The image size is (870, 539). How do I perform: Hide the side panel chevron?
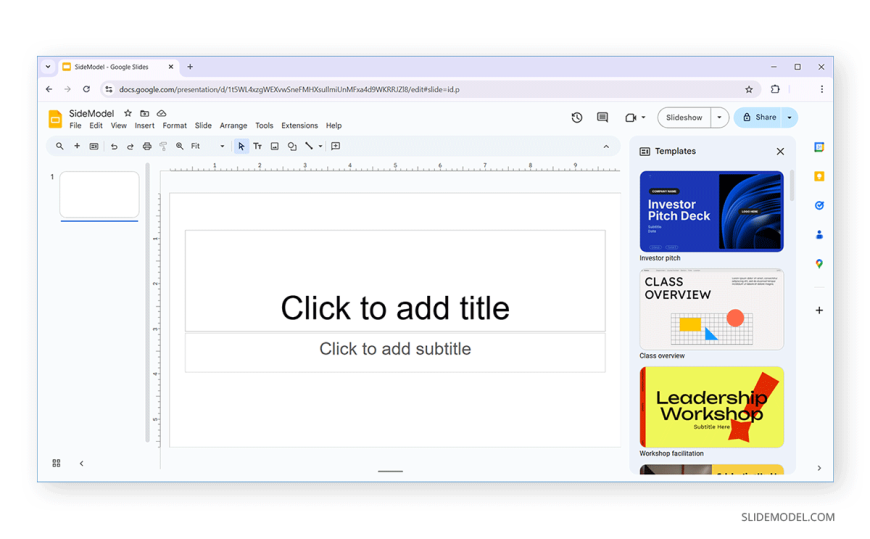[x=819, y=469]
